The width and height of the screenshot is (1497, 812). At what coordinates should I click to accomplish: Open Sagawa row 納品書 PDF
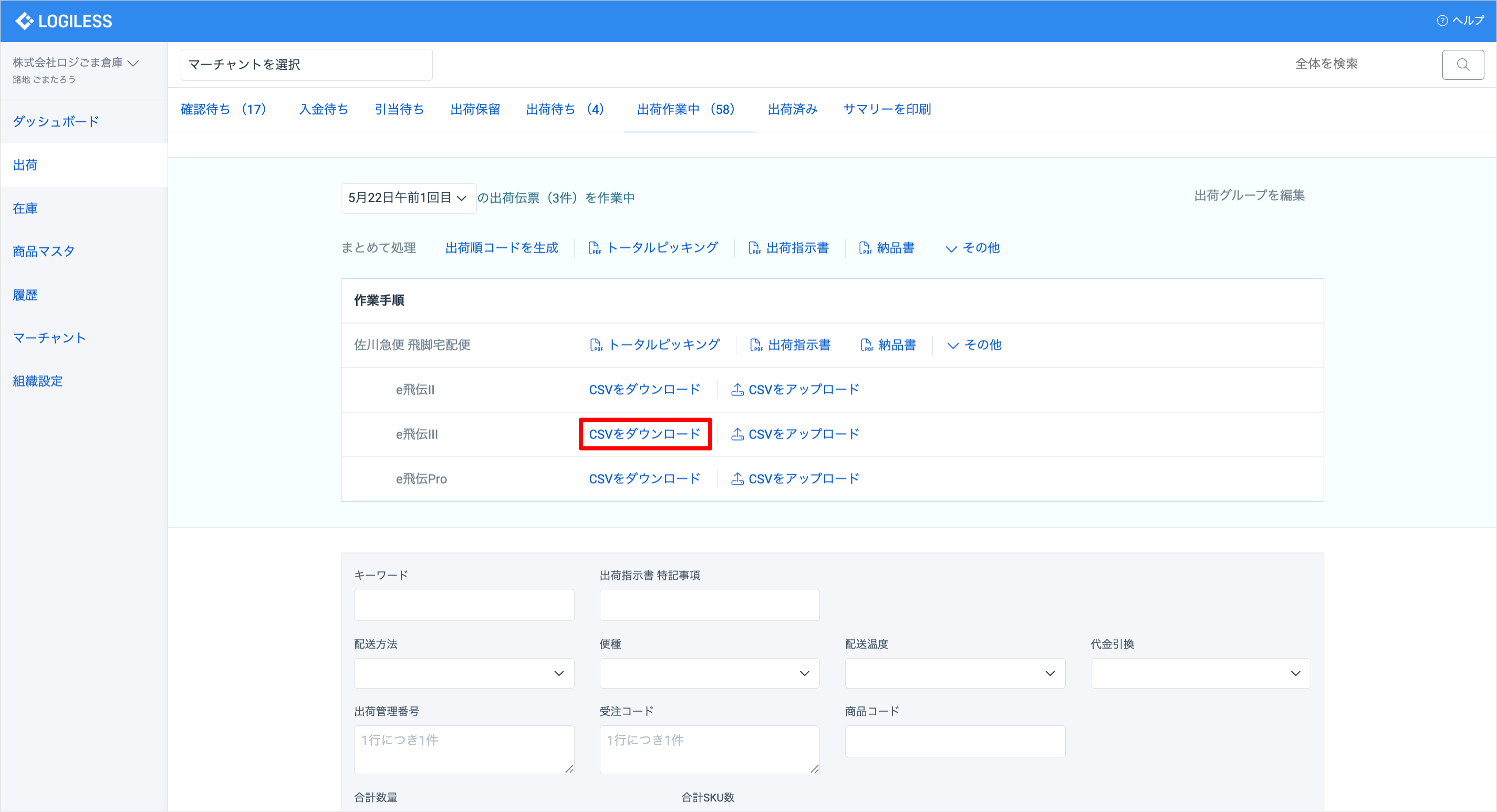[888, 345]
